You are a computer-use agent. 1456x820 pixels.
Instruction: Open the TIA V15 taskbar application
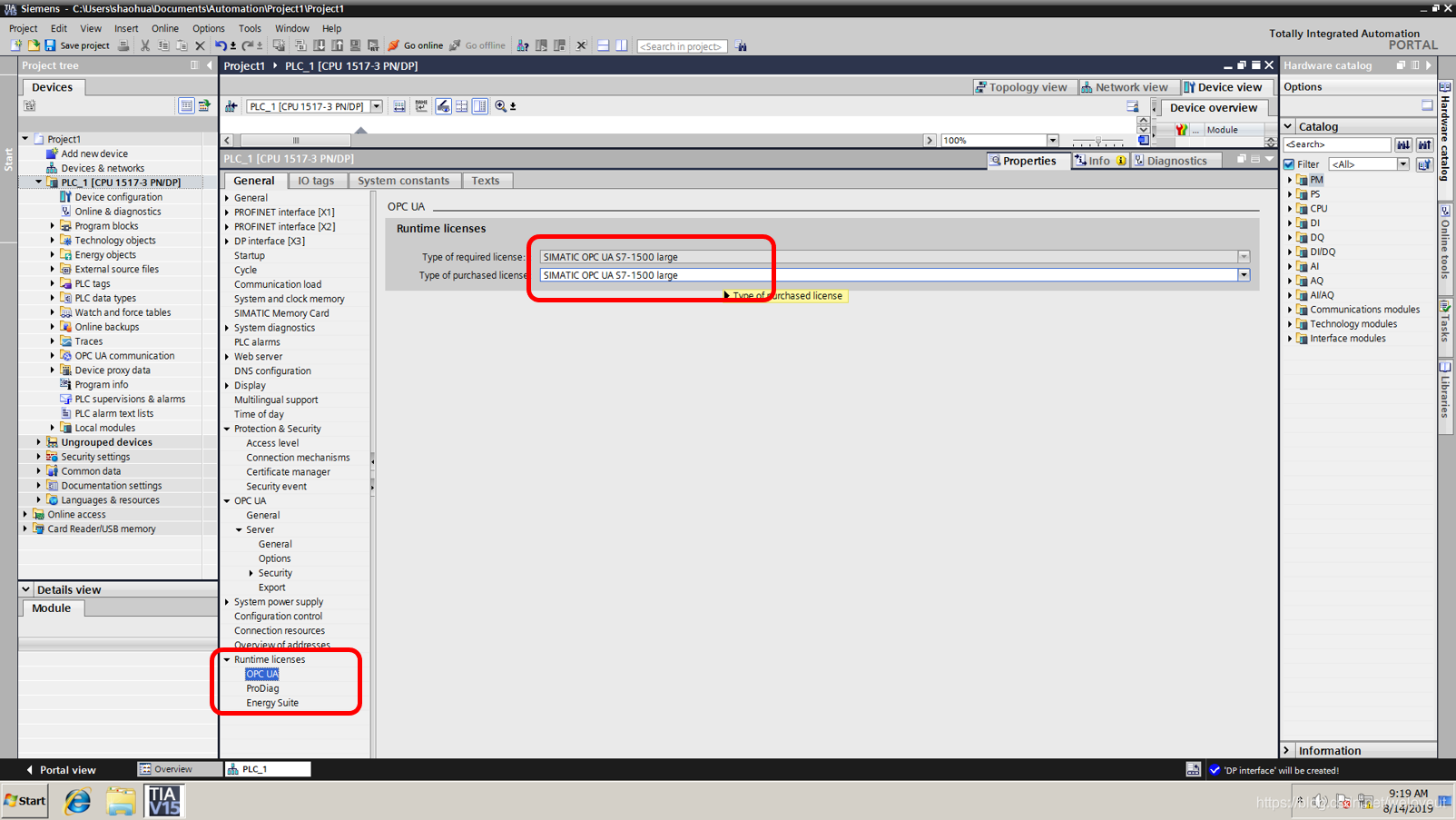pos(164,801)
